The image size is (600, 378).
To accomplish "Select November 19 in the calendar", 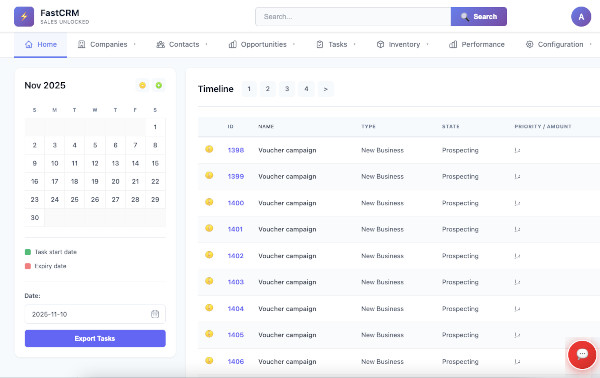I will (x=95, y=181).
